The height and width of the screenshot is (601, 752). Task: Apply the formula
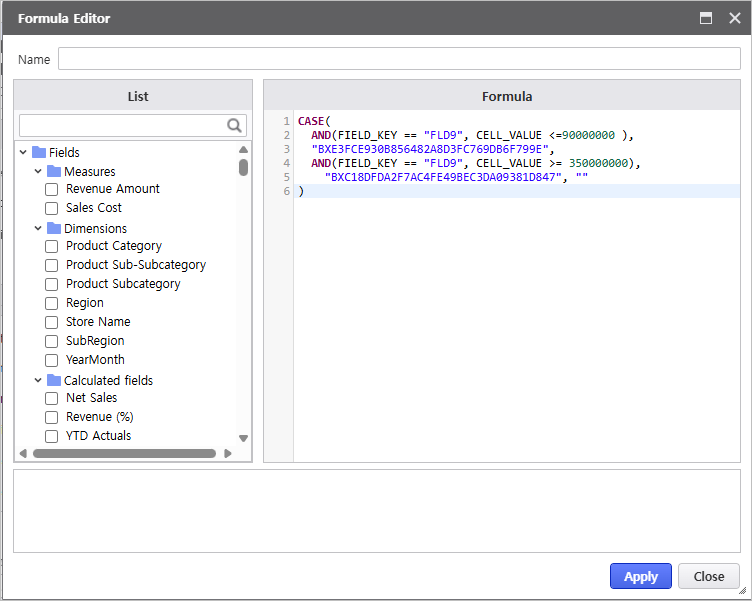(x=640, y=576)
